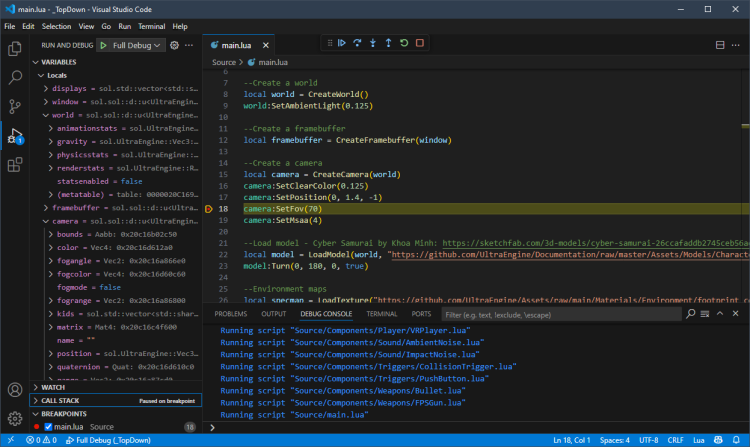
Task: Click the Step Out debug icon
Action: coord(388,43)
